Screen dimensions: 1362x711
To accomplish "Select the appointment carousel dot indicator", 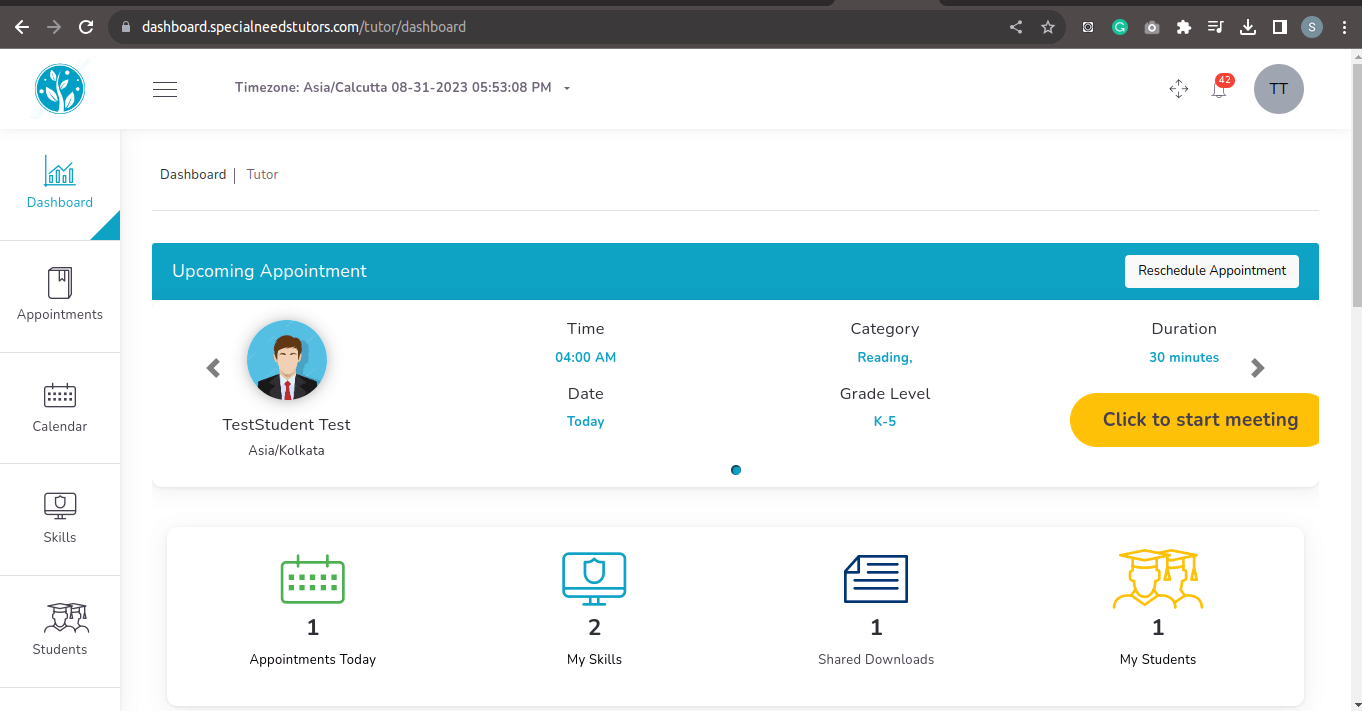I will (x=736, y=470).
